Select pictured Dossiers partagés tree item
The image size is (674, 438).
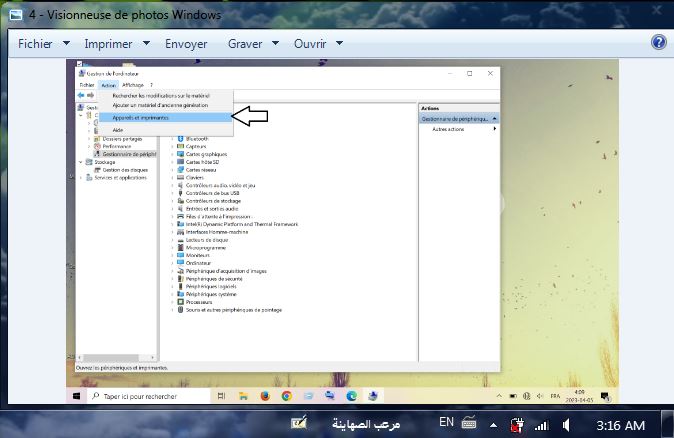(122, 139)
